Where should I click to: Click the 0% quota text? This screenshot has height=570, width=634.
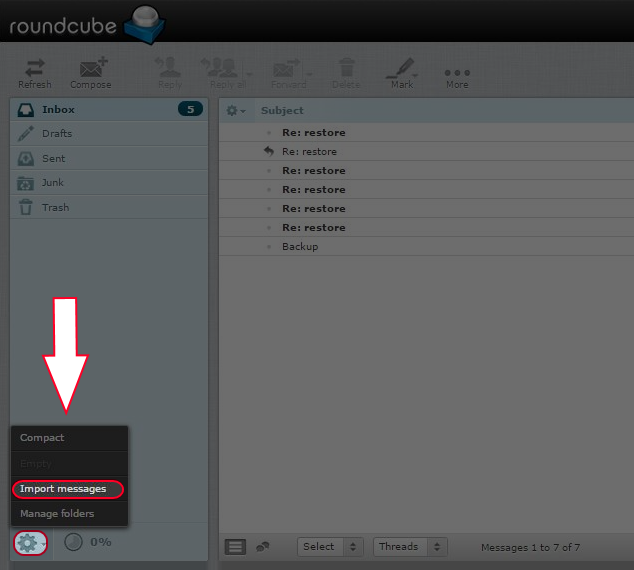click(101, 542)
